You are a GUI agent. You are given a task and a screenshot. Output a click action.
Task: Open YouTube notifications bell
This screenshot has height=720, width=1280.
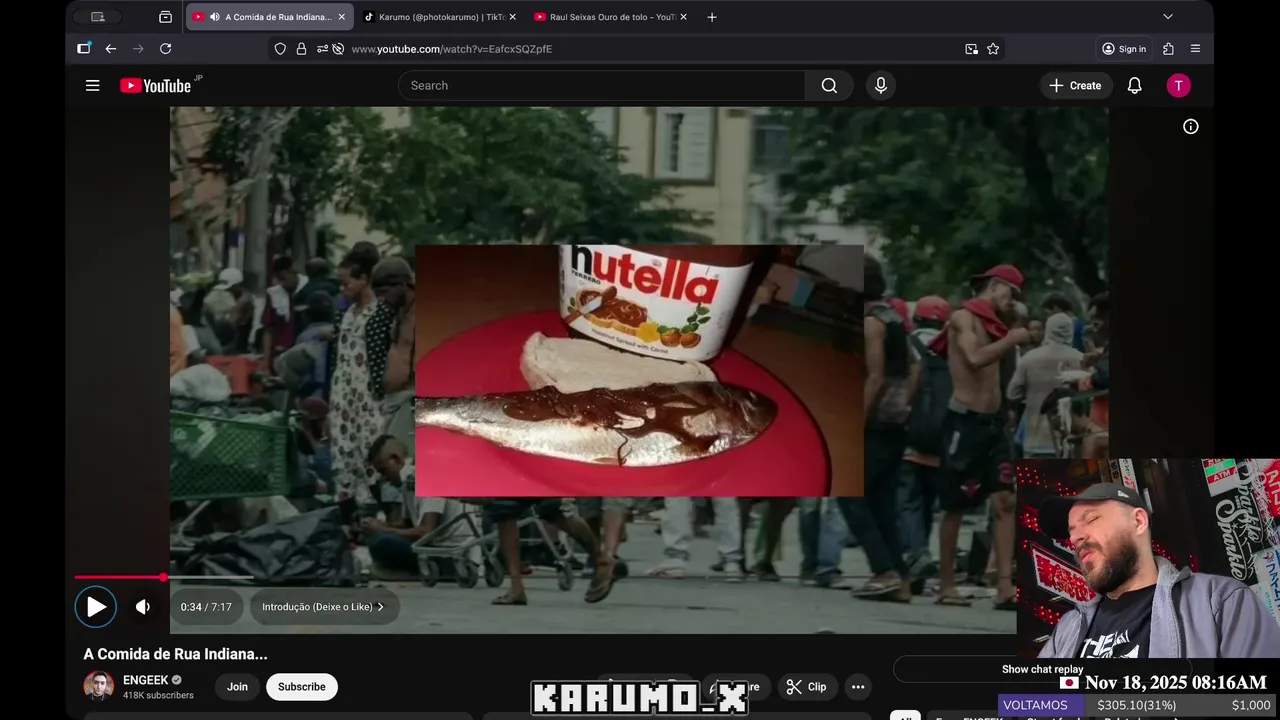[x=1134, y=86]
